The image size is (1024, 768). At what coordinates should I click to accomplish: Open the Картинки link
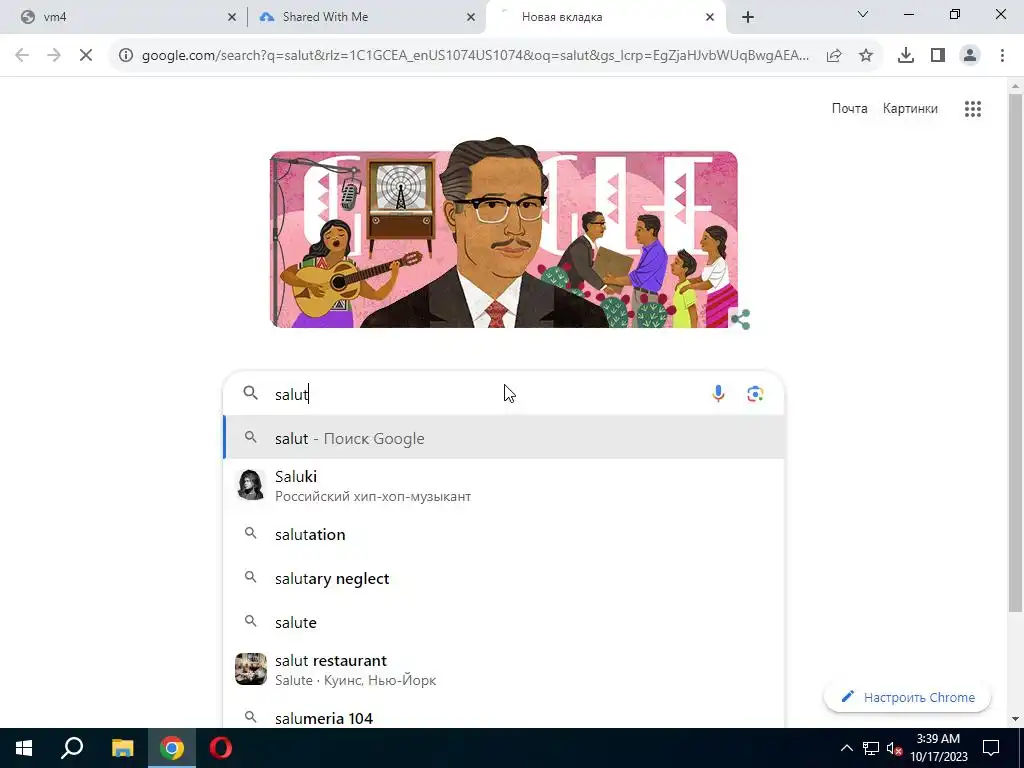[910, 109]
